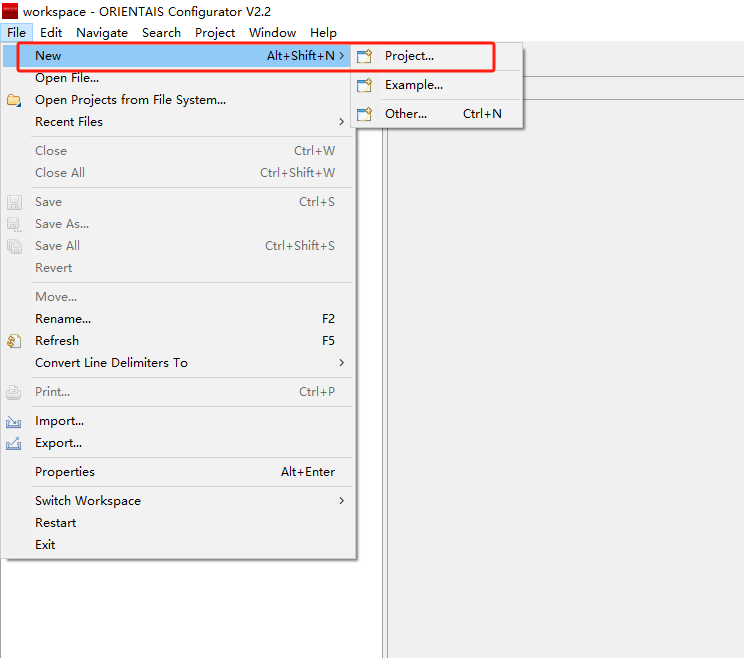Select Rename... in the File menu
Screen dimensions: 744x658
(63, 319)
